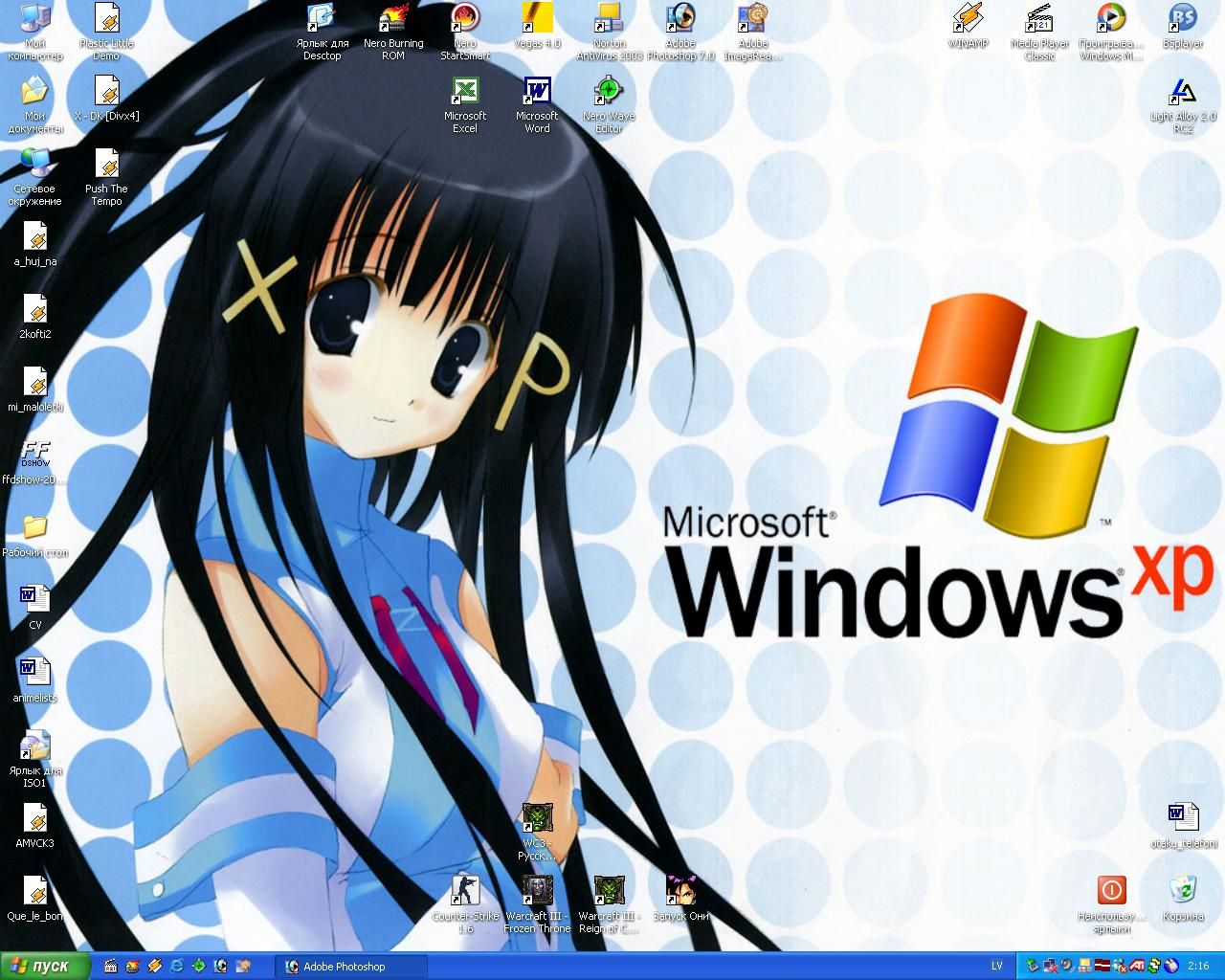Click the MSN Messenger tray icon
The width and height of the screenshot is (1225, 980).
coord(1120,966)
